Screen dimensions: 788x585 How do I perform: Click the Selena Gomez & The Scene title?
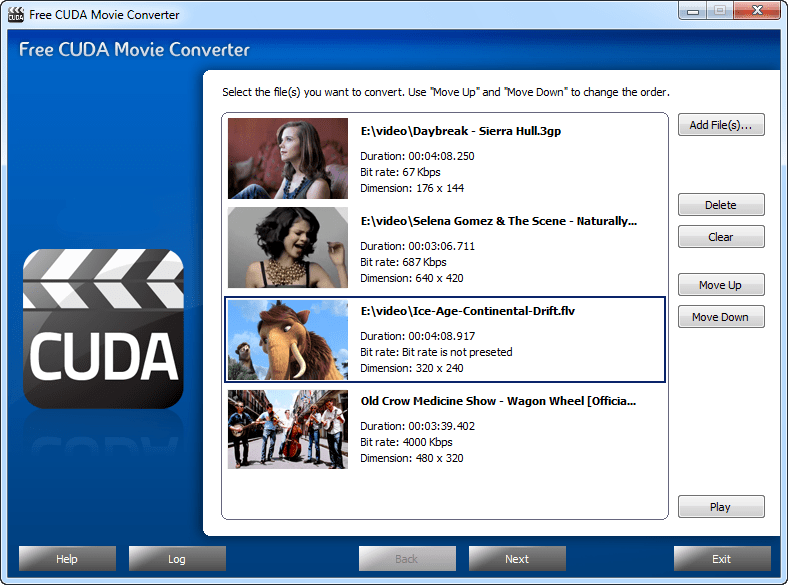tap(499, 221)
